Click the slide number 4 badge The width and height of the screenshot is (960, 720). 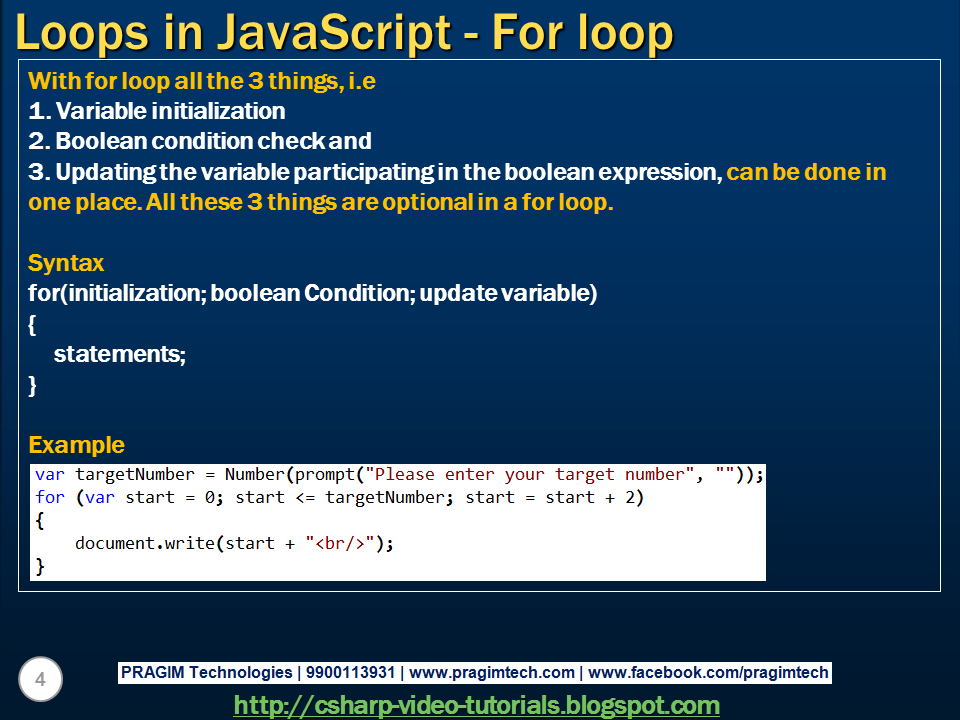pos(40,679)
